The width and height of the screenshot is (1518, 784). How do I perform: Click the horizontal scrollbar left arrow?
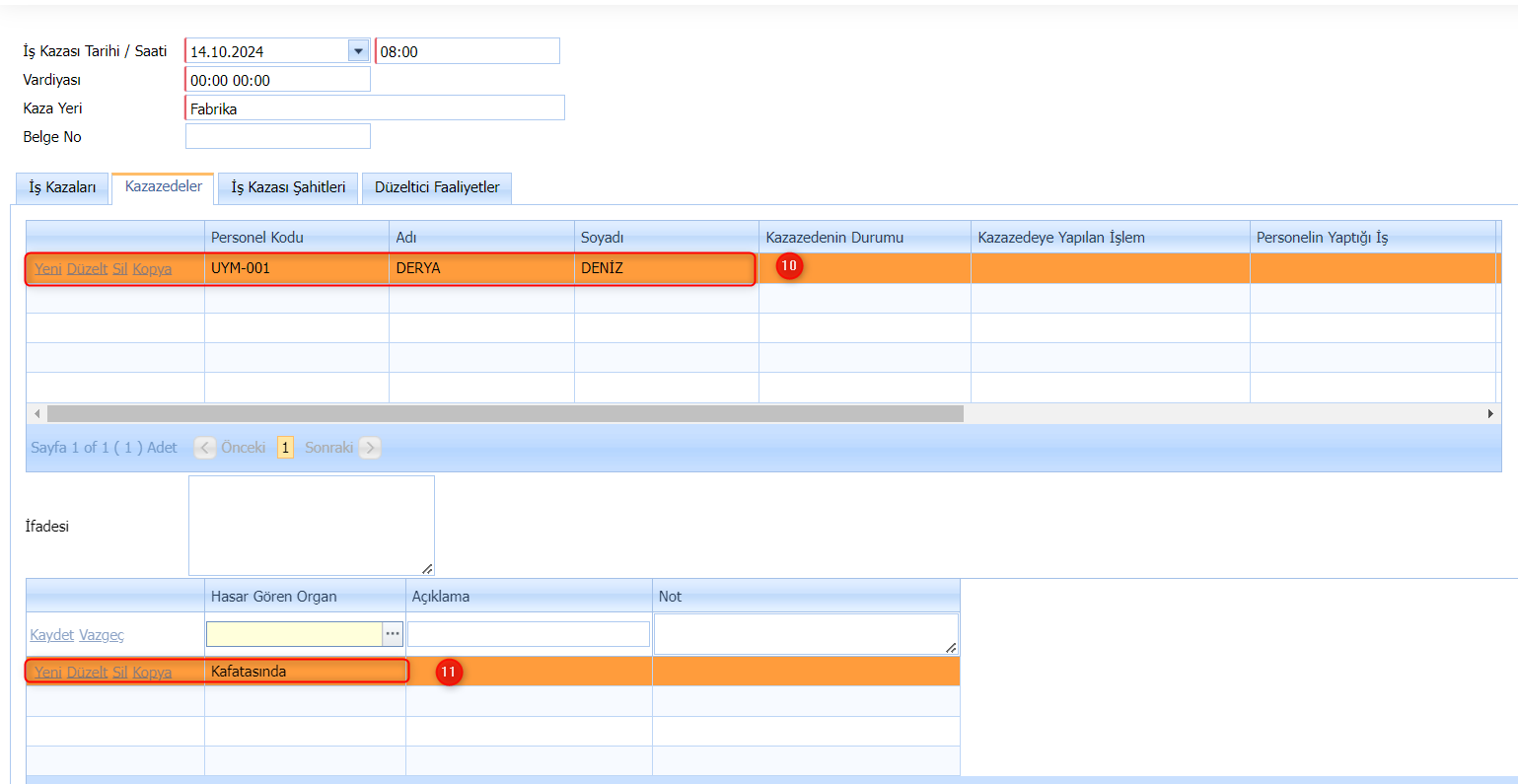37,413
